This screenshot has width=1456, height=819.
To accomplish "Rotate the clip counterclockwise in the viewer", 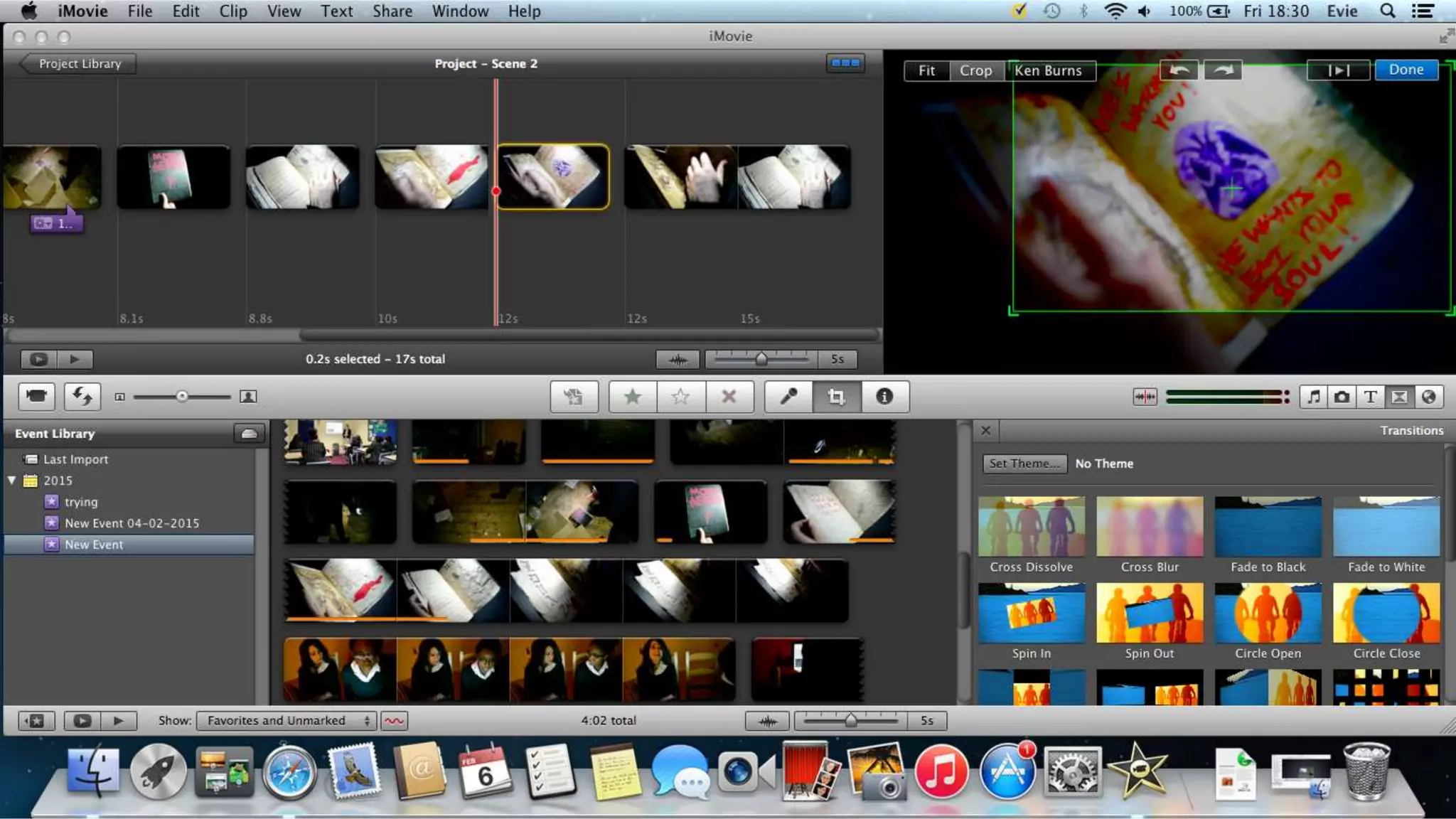I will pos(1179,70).
